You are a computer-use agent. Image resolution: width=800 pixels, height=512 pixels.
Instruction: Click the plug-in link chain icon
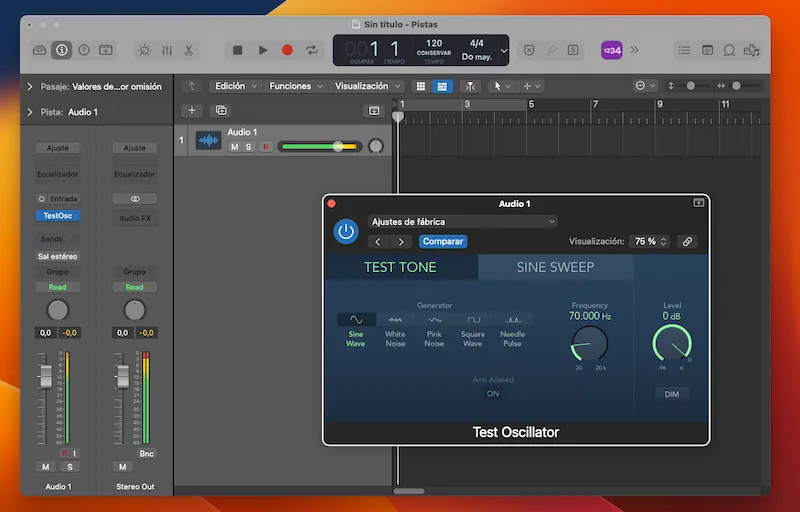pyautogui.click(x=687, y=242)
